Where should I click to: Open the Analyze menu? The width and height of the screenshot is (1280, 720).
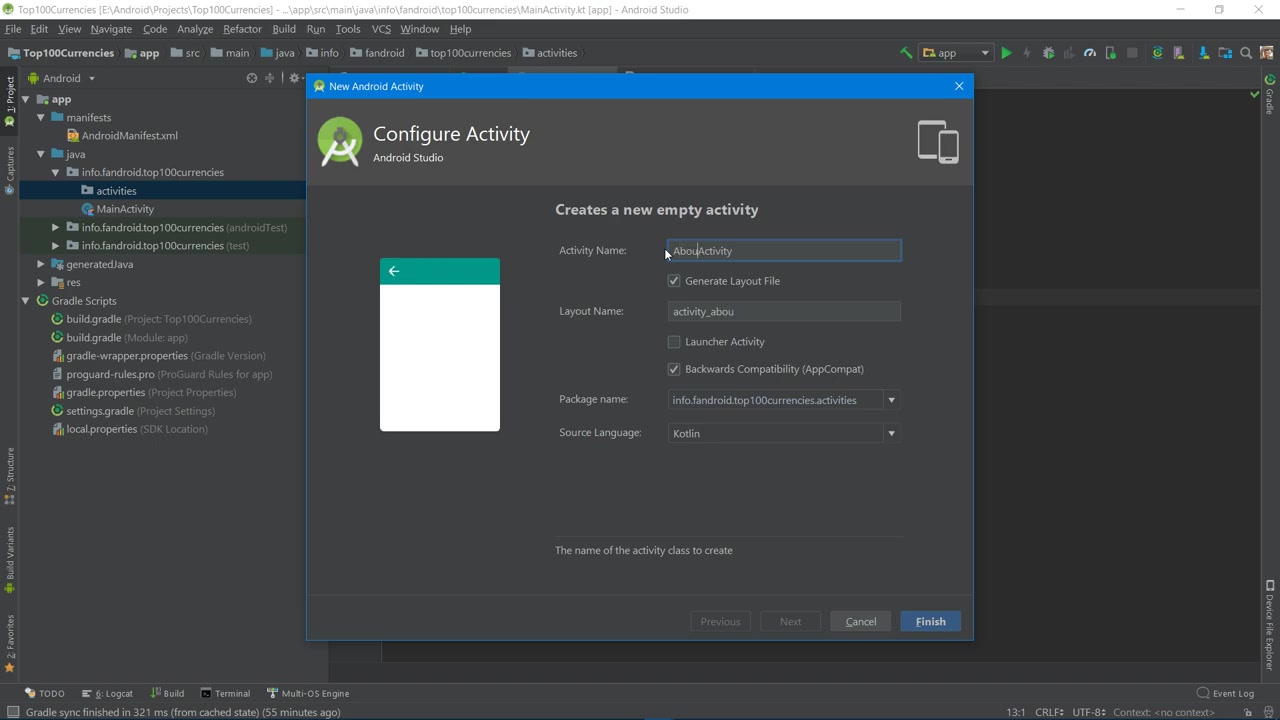tap(195, 29)
